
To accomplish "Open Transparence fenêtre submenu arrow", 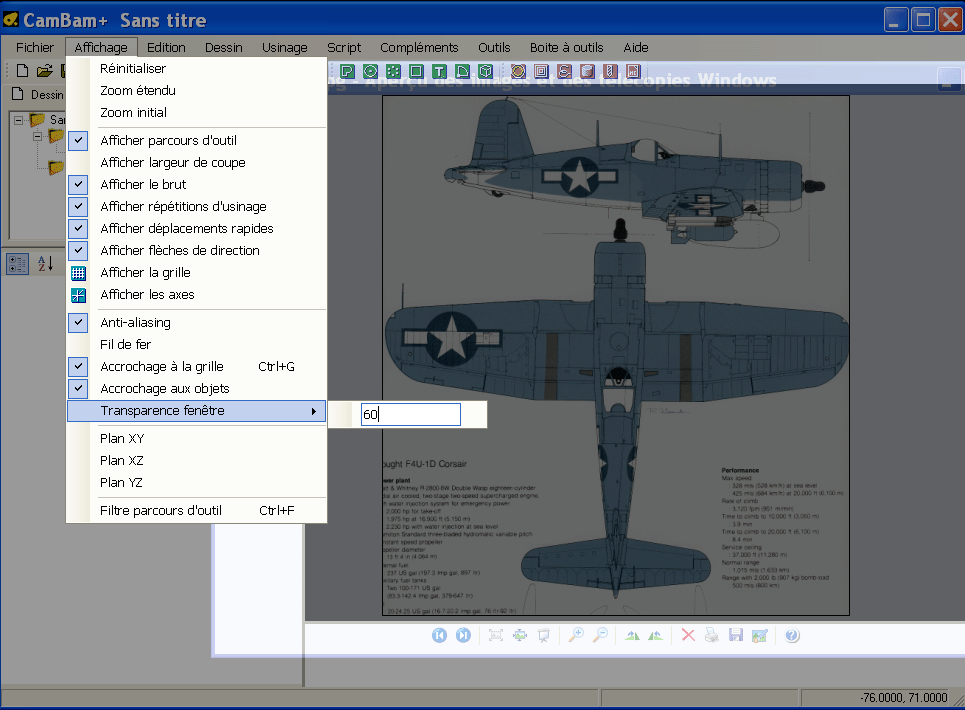I will [314, 411].
